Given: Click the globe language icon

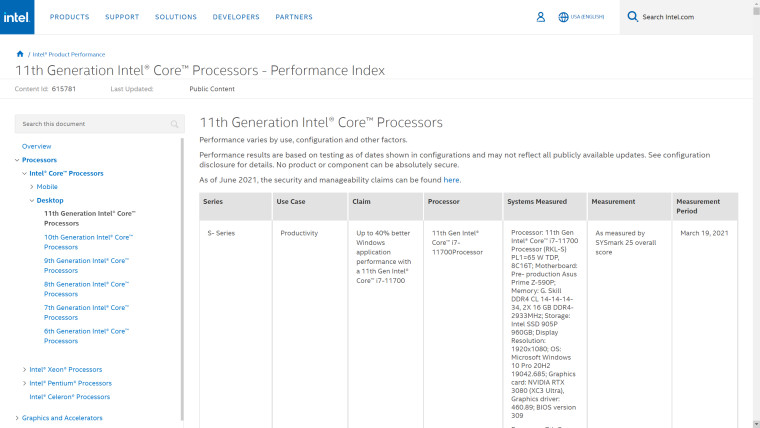Looking at the screenshot, I should tap(563, 17).
